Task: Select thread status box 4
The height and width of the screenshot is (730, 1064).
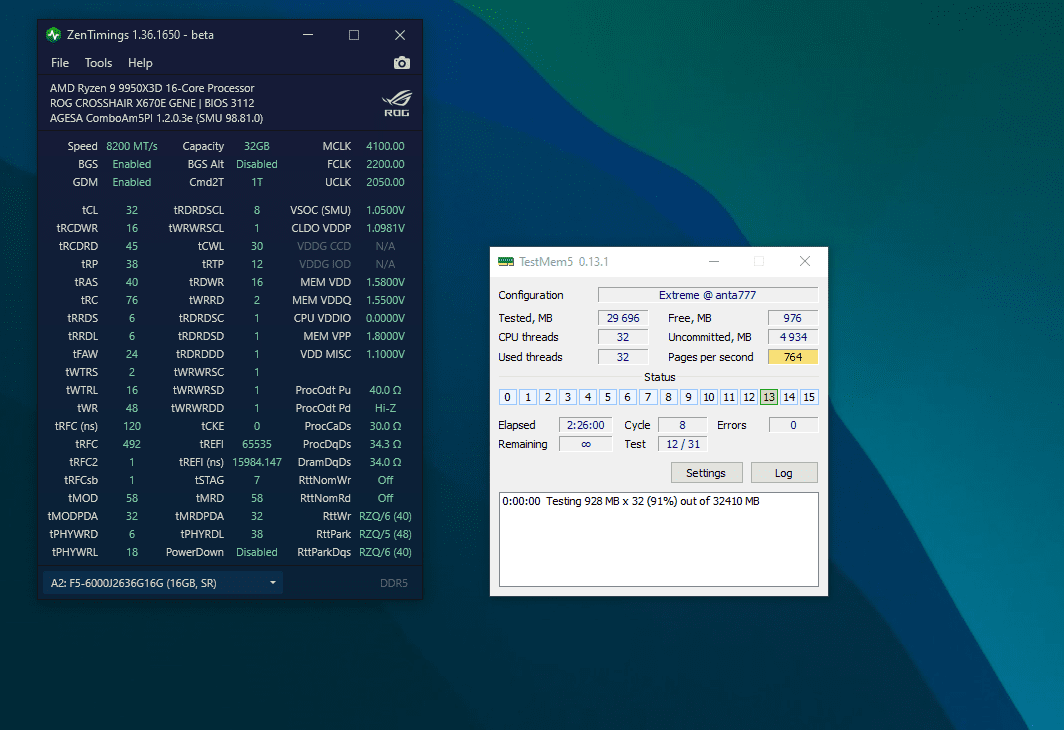Action: point(588,397)
